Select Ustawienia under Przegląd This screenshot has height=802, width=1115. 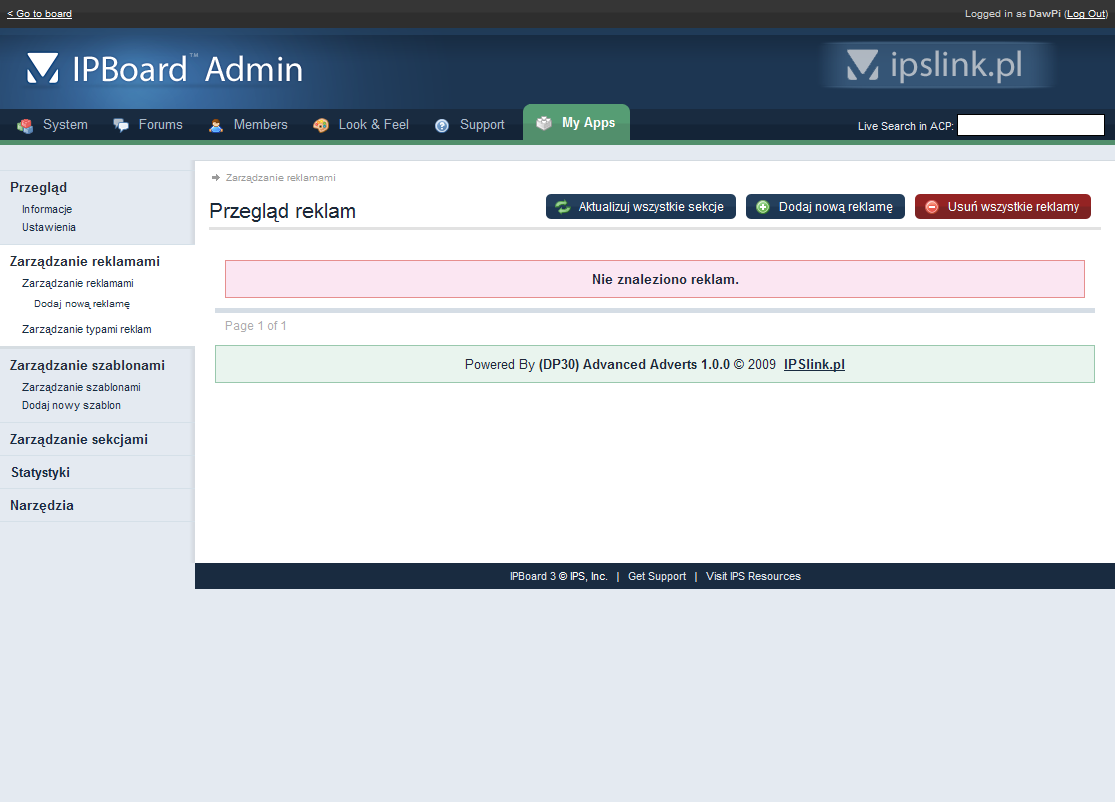49,227
